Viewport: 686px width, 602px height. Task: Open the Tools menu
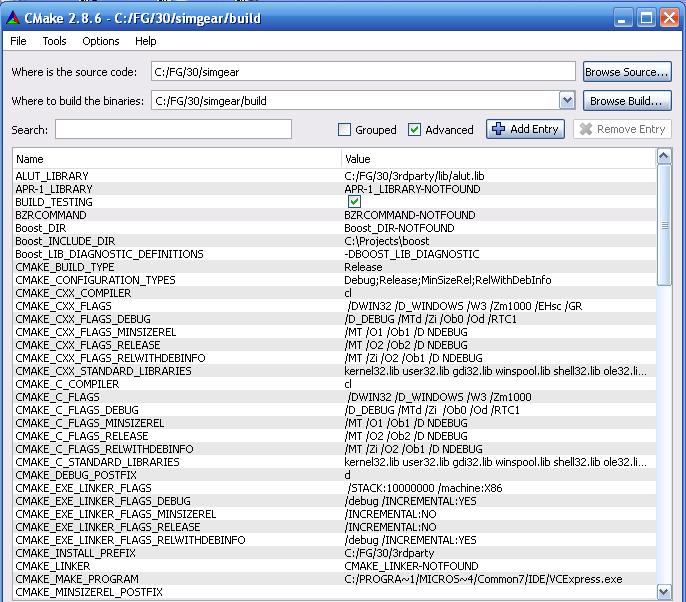(54, 41)
